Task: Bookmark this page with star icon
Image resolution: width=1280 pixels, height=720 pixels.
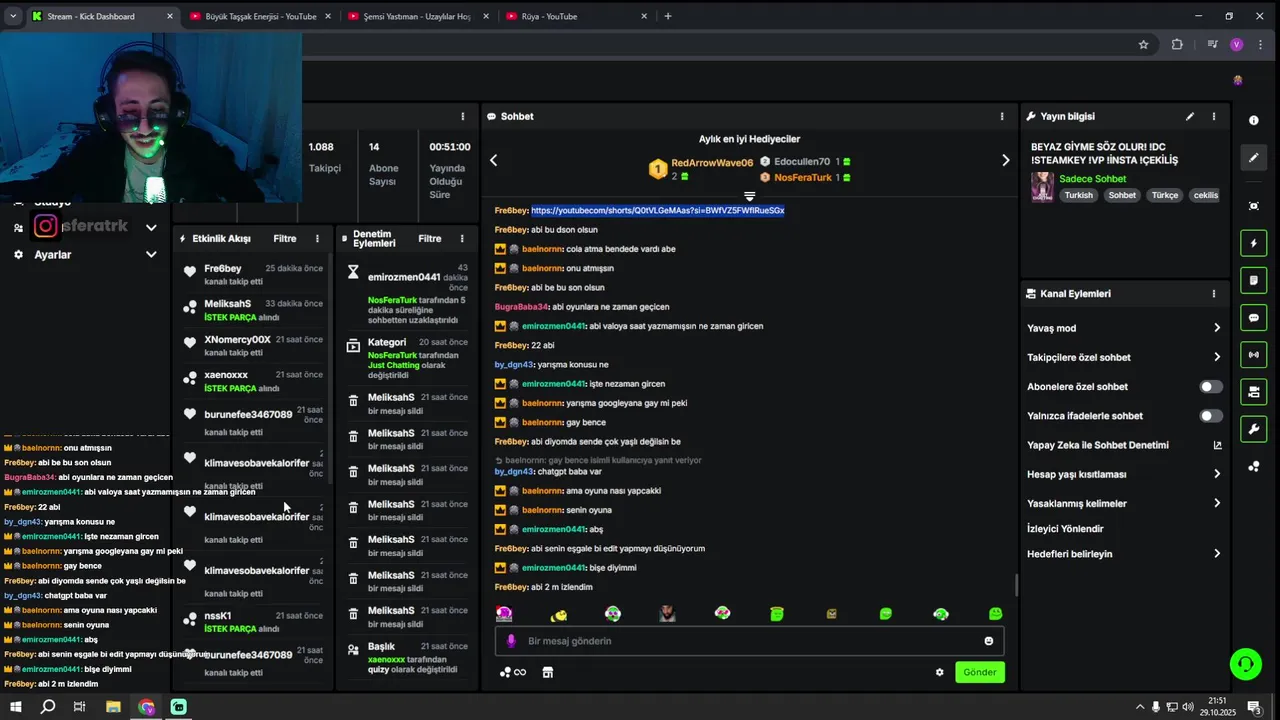Action: point(1143,44)
